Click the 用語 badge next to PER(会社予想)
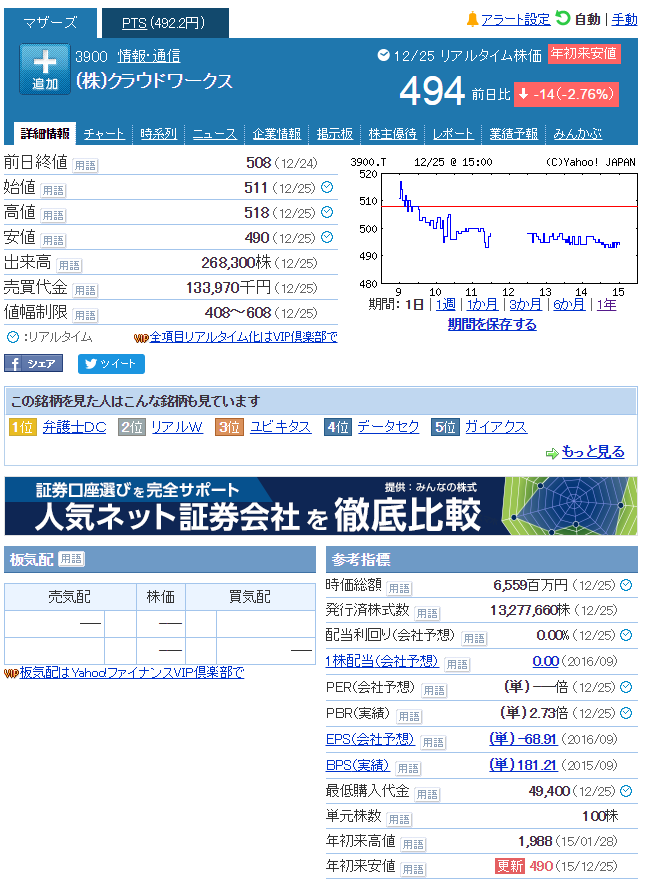This screenshot has width=652, height=879. click(434, 691)
